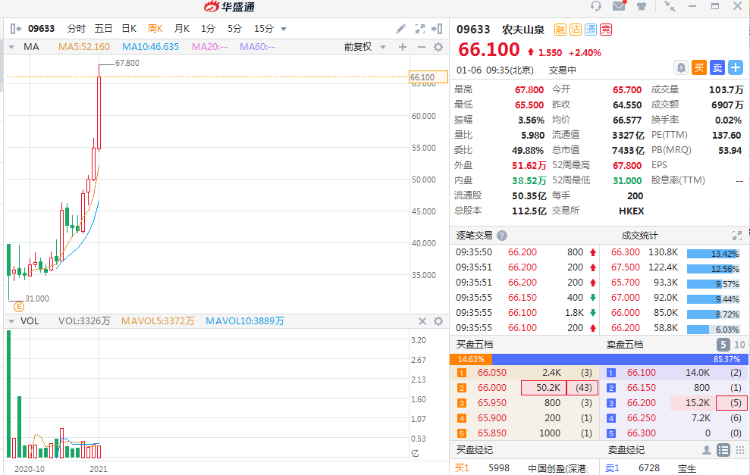This screenshot has width=750, height=475.
Task: Open the messages envelope icon
Action: 620,8
